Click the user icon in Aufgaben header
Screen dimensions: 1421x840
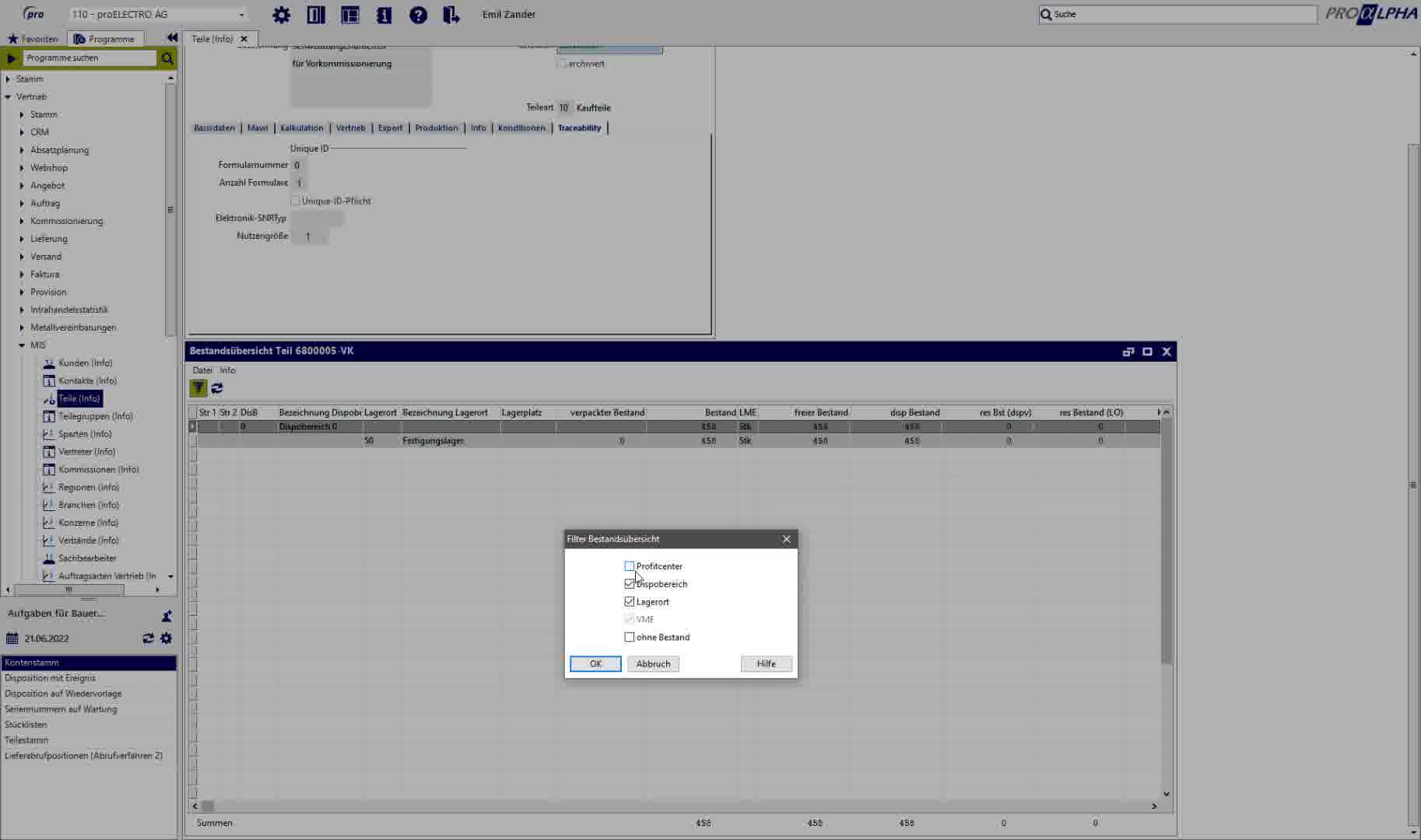point(167,616)
